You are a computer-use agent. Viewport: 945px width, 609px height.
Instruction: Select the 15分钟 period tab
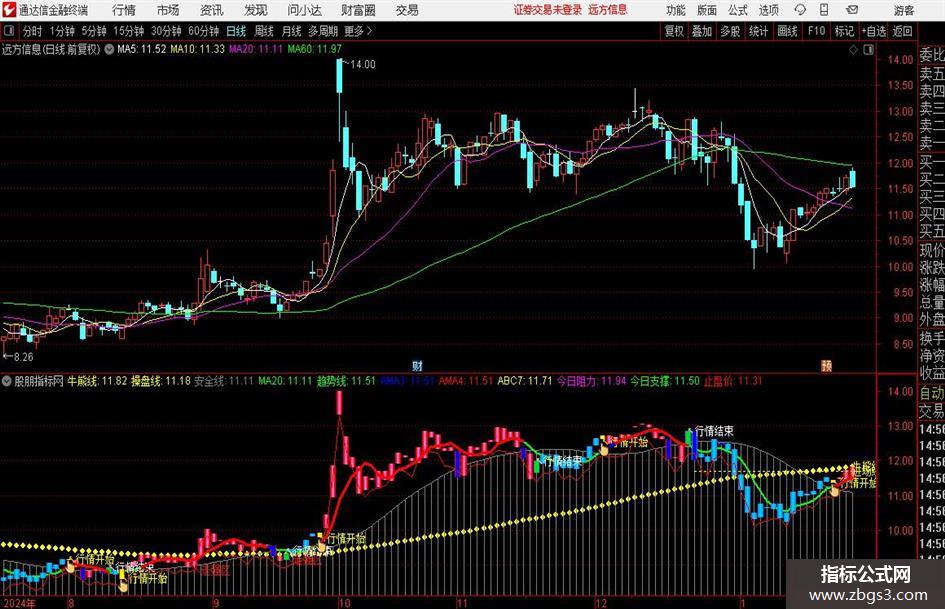[x=129, y=31]
